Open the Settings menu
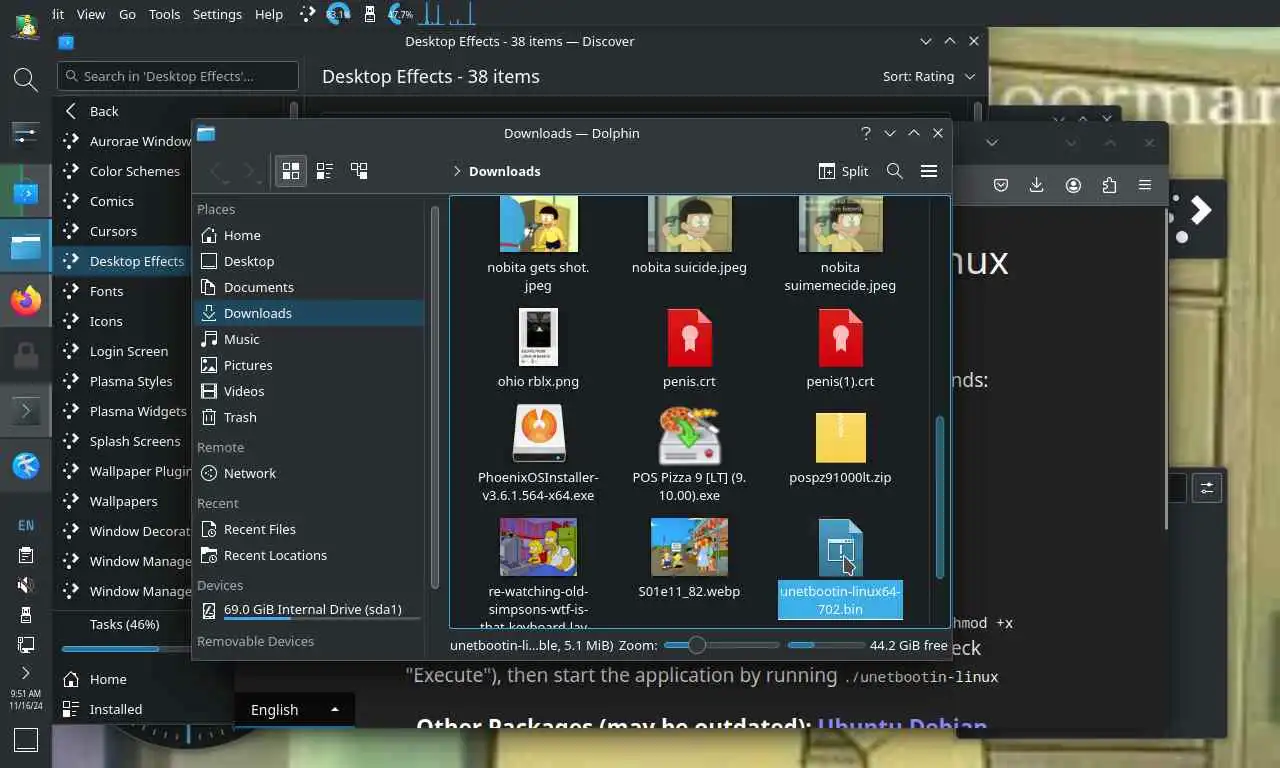Screen dimensions: 1280x768 217,14
